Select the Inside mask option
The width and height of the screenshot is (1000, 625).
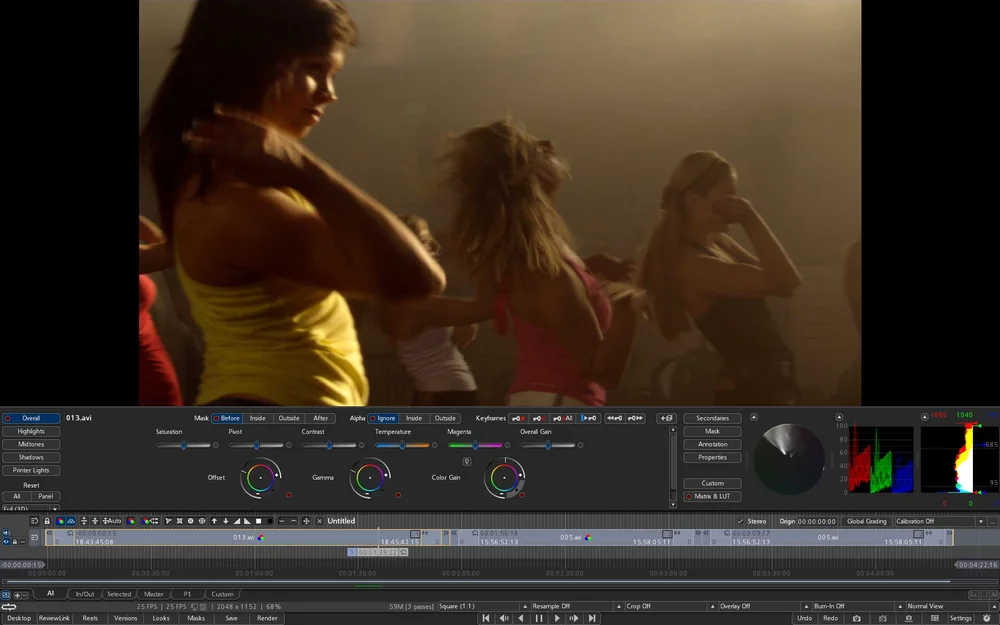pos(258,418)
